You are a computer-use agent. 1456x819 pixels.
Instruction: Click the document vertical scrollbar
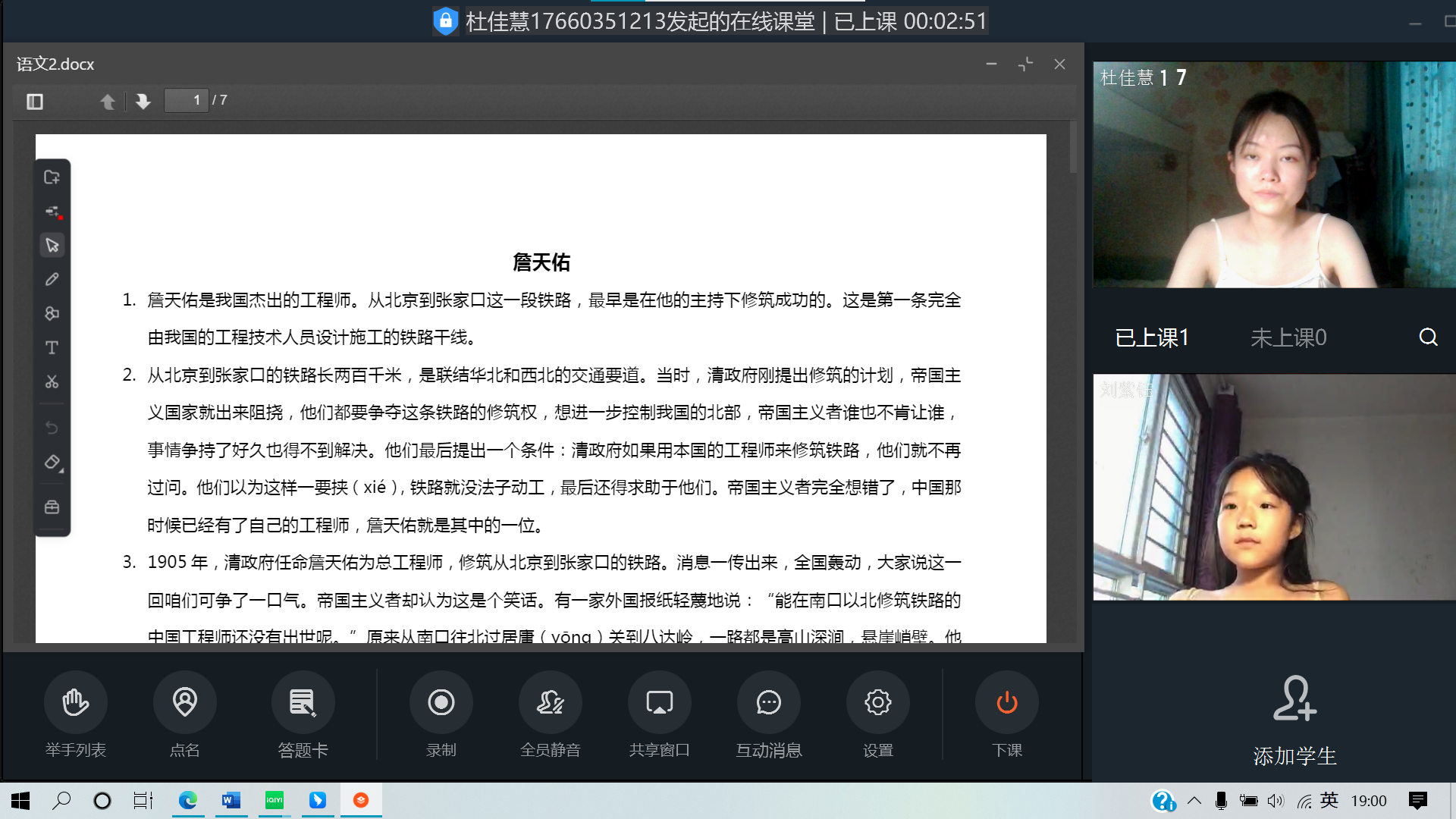coord(1073,146)
